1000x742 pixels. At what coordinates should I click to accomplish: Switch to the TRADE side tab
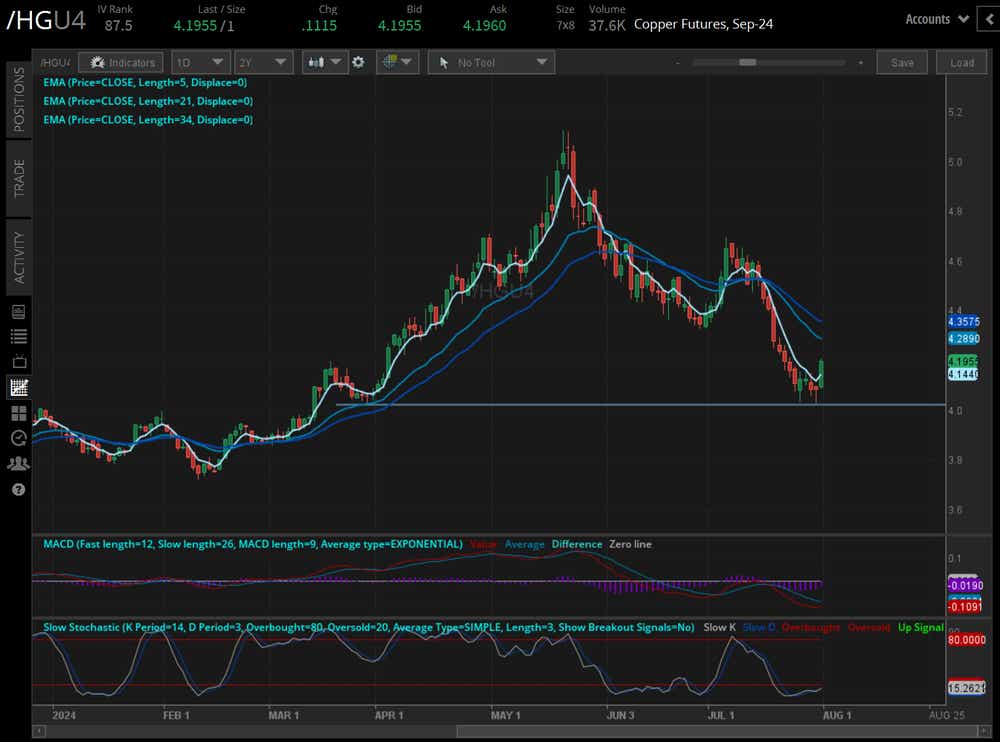click(18, 177)
